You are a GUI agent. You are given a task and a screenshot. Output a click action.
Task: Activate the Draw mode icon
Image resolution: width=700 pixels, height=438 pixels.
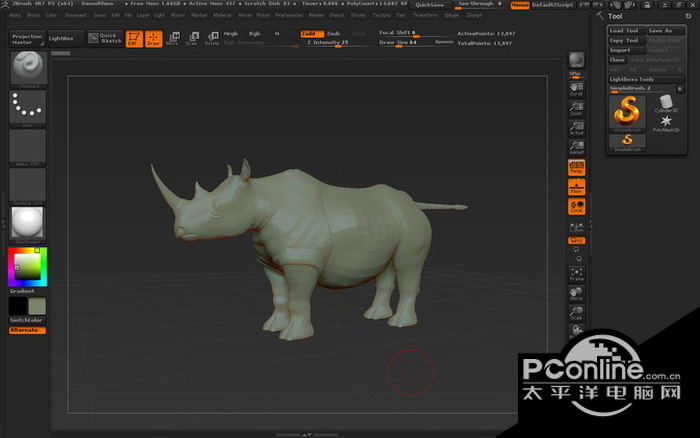pos(153,39)
